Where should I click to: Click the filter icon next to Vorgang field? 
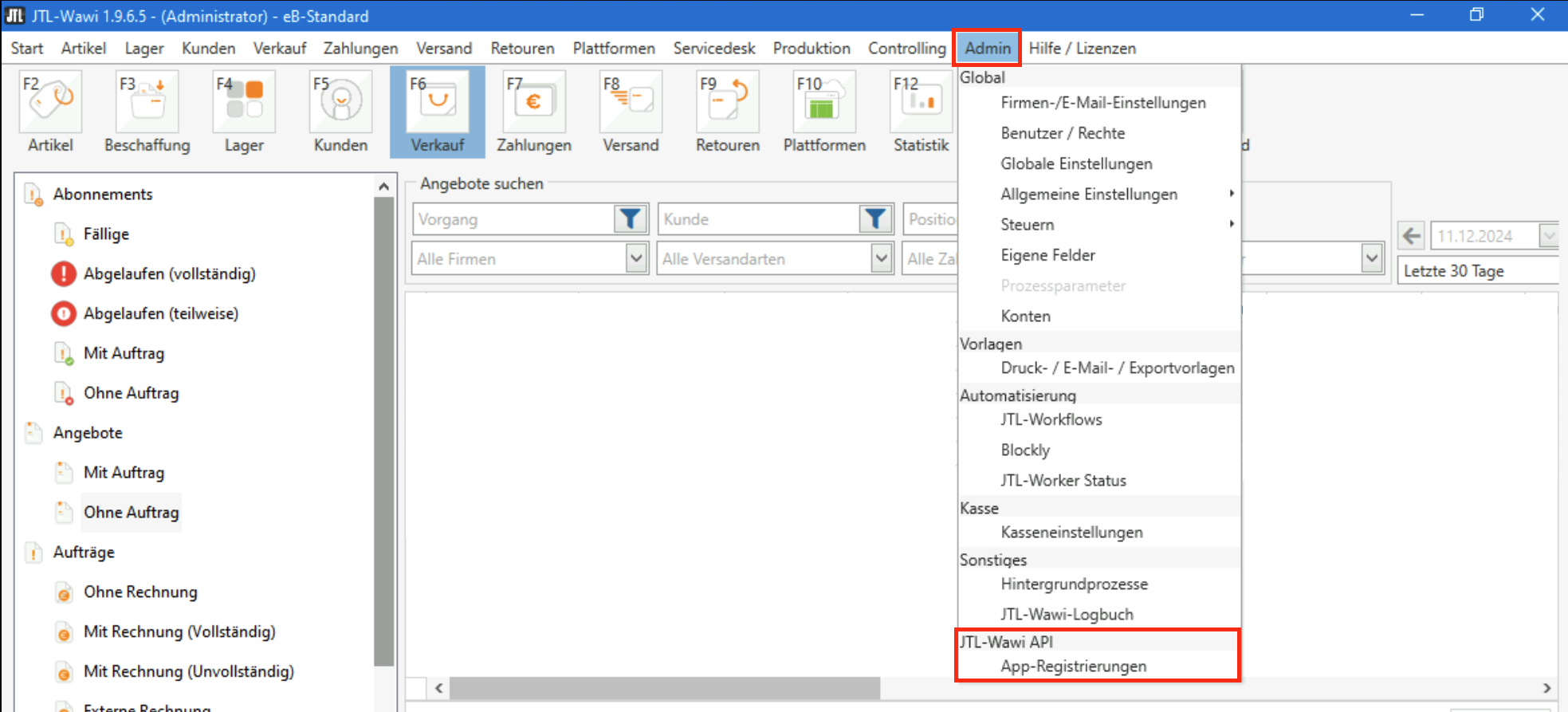pyautogui.click(x=630, y=218)
